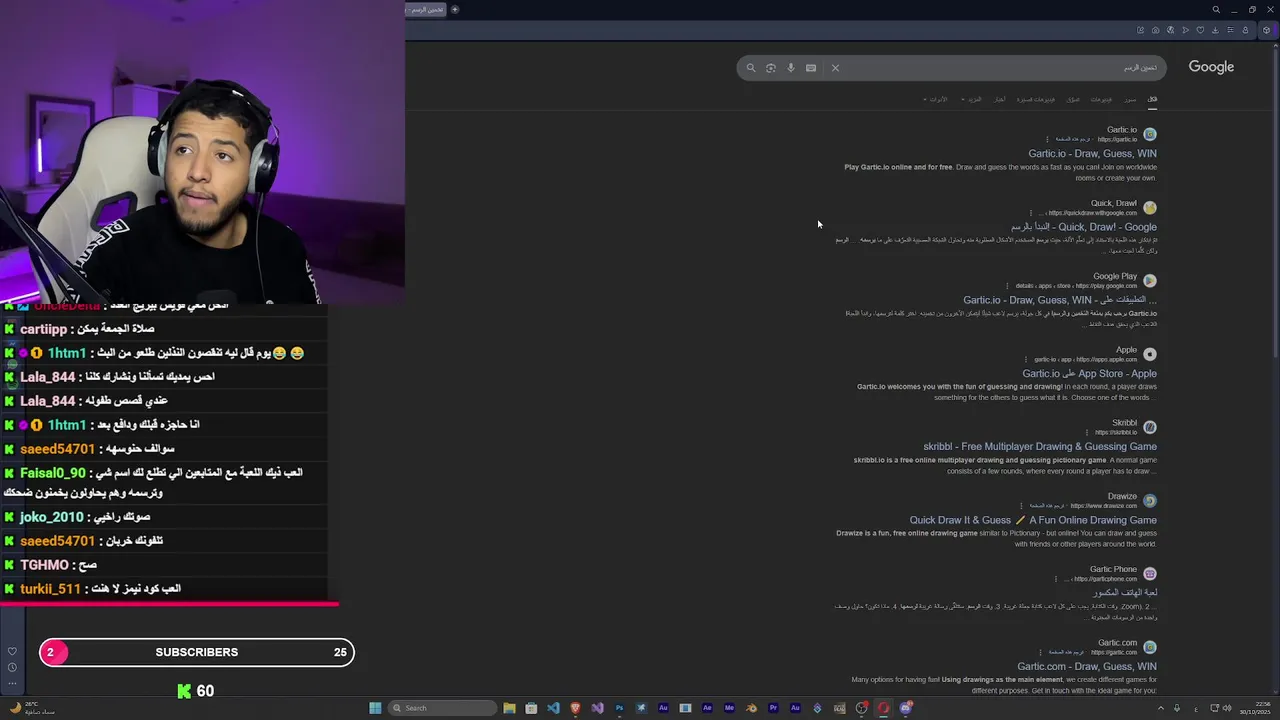This screenshot has height=720, width=1280.
Task: Open 'Gartic.io - Draw, Guess, WIN' result
Action: click(x=1092, y=154)
